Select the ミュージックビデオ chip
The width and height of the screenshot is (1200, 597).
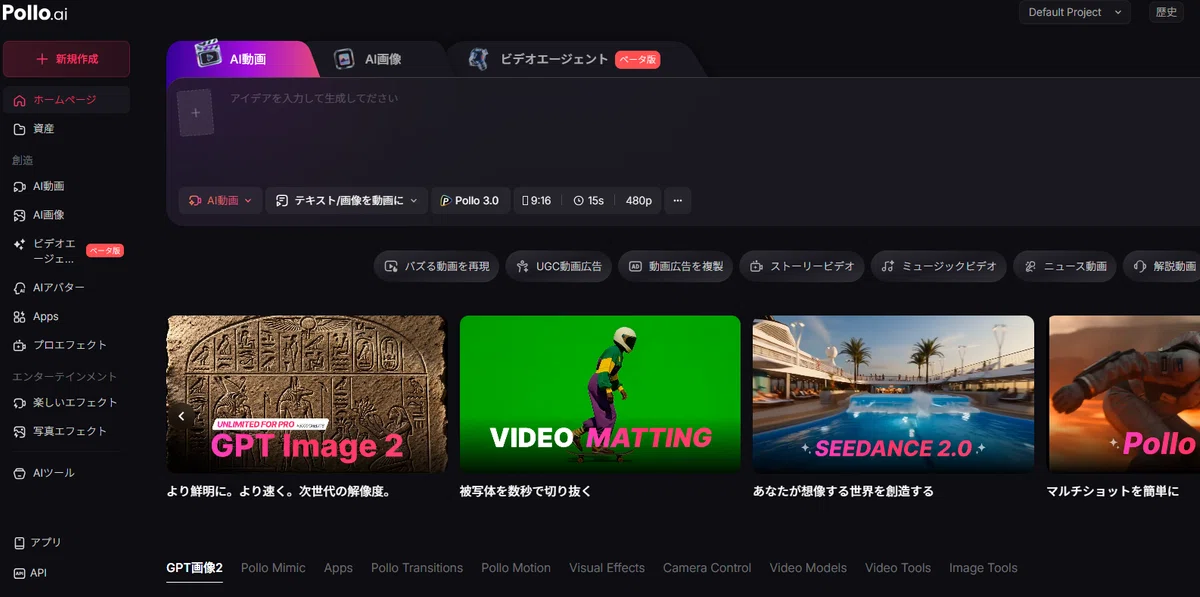[939, 266]
